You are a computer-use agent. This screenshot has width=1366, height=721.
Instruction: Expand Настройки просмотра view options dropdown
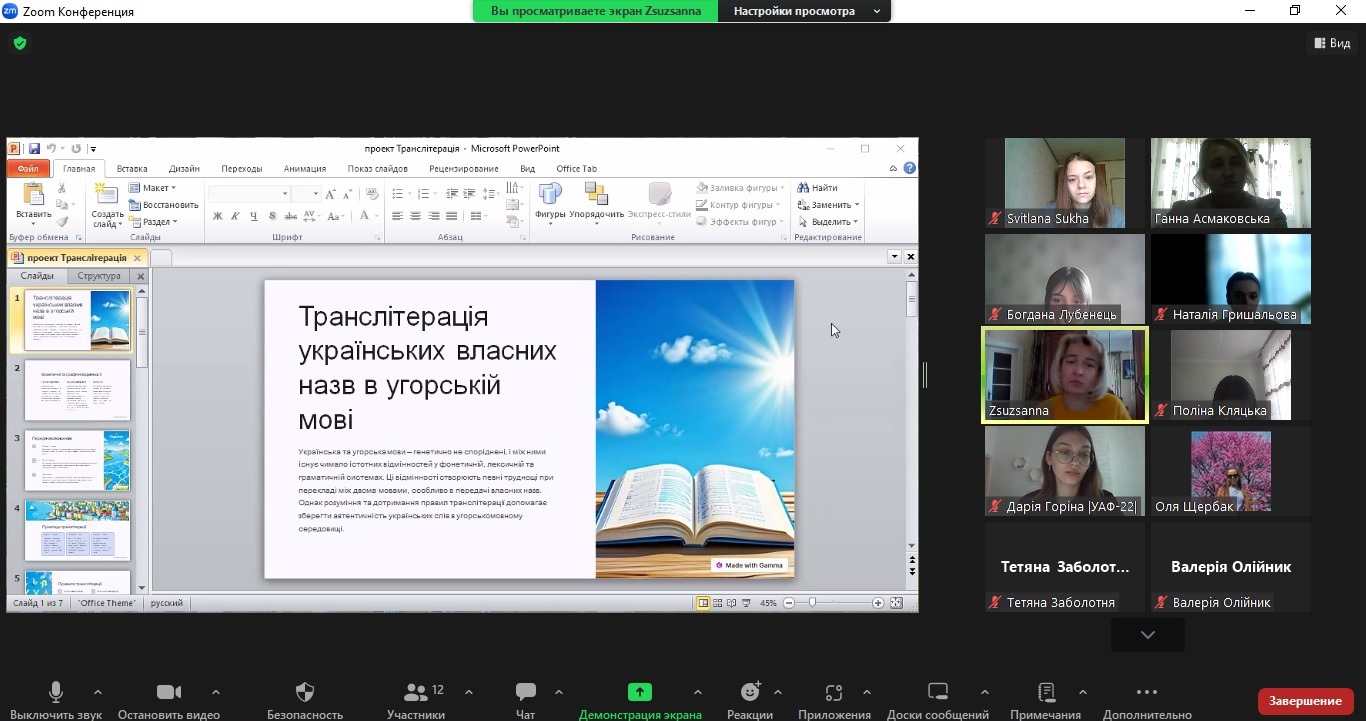877,11
